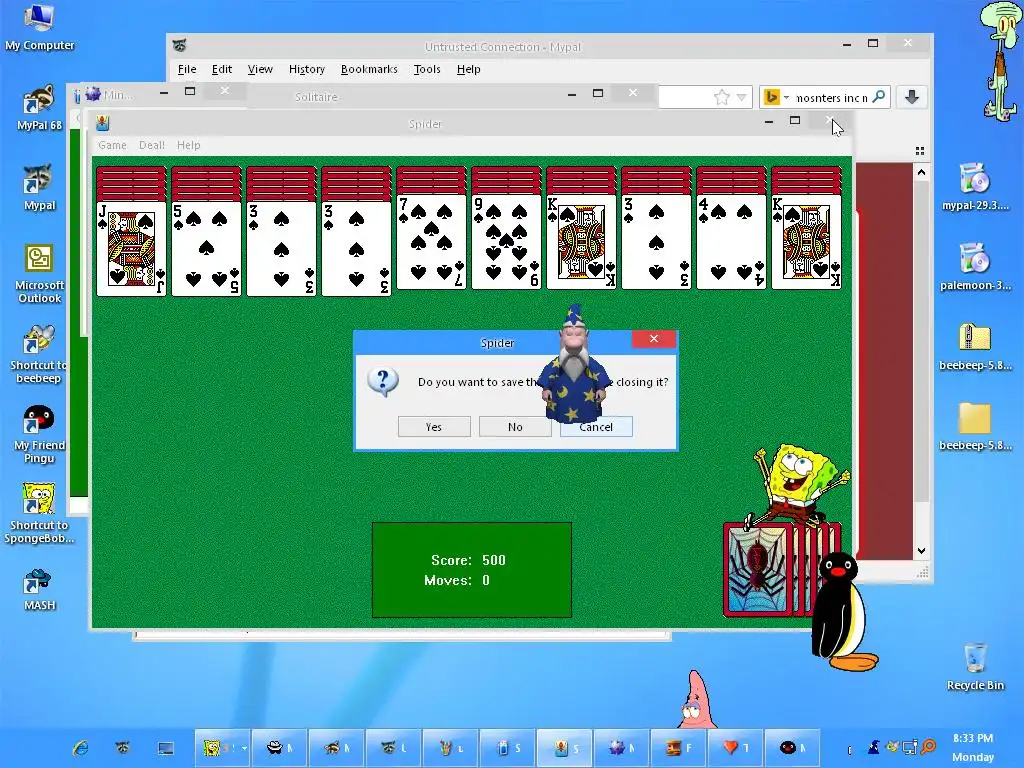Open the Recycle Bin
The width and height of the screenshot is (1024, 768).
pos(975,666)
